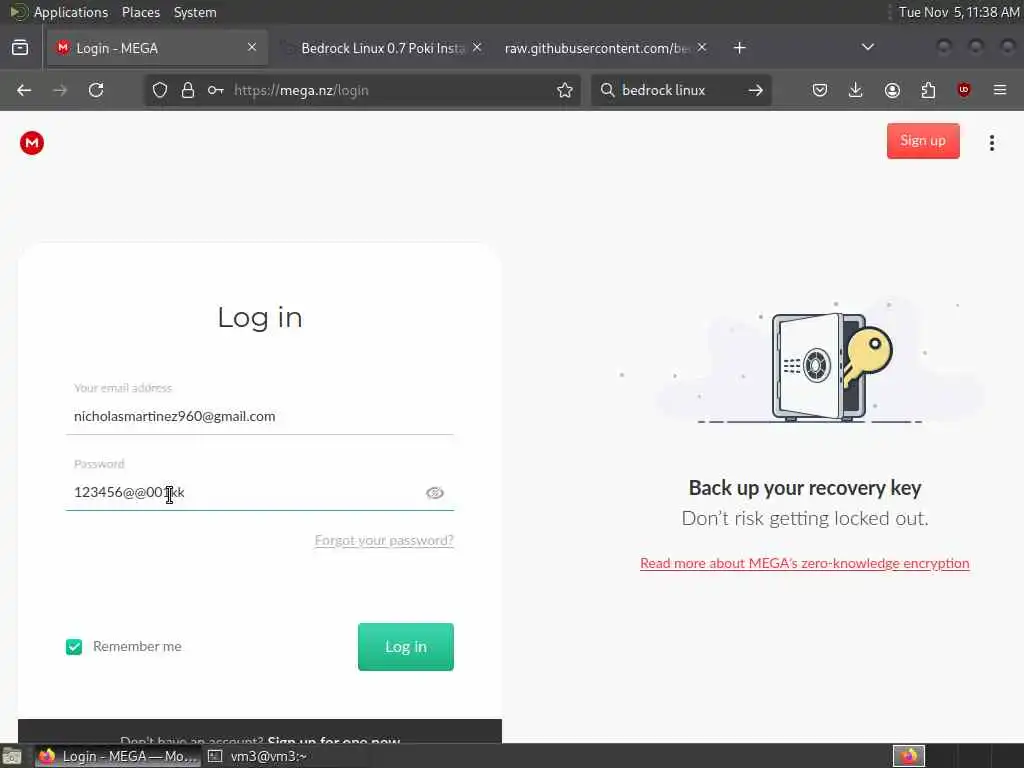Switch to the Login - MEGA tab
This screenshot has height=768, width=1024.
click(x=157, y=48)
